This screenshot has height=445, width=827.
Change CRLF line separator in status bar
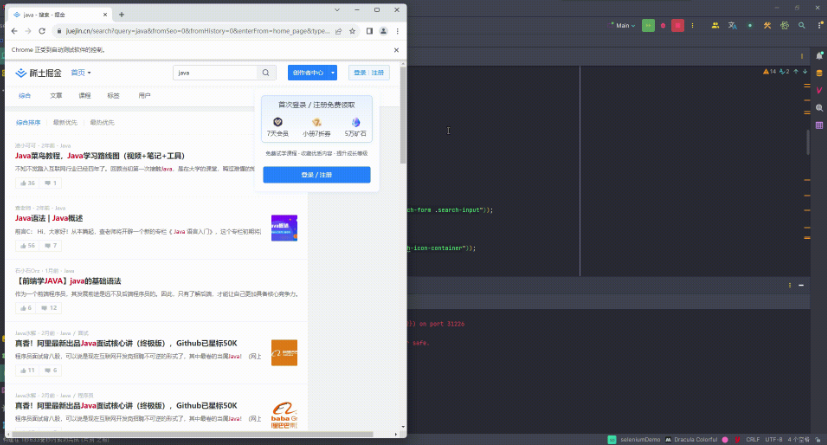[x=753, y=440]
